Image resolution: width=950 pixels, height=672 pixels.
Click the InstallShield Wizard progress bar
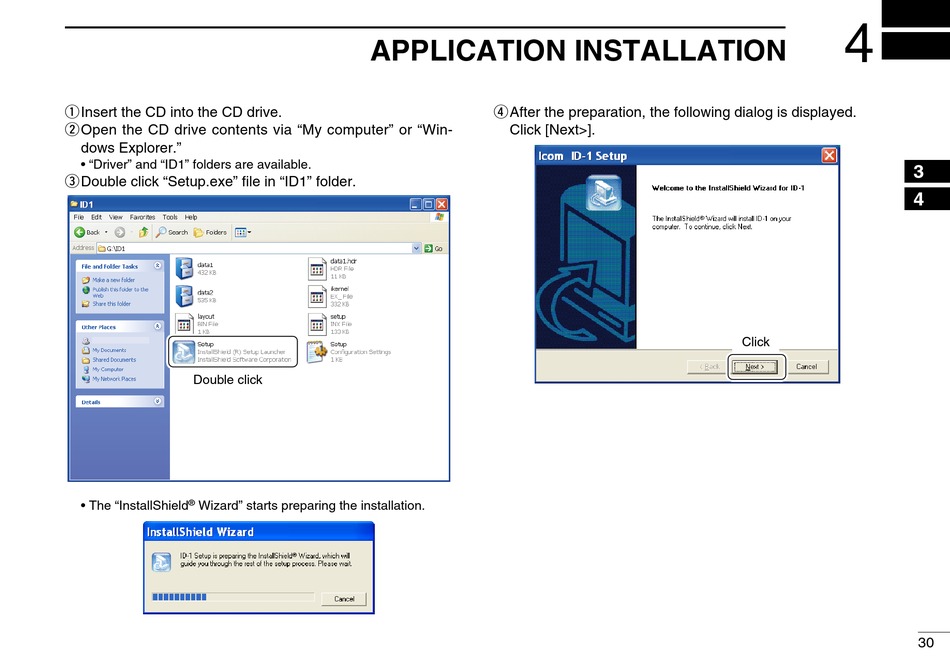coord(233,597)
